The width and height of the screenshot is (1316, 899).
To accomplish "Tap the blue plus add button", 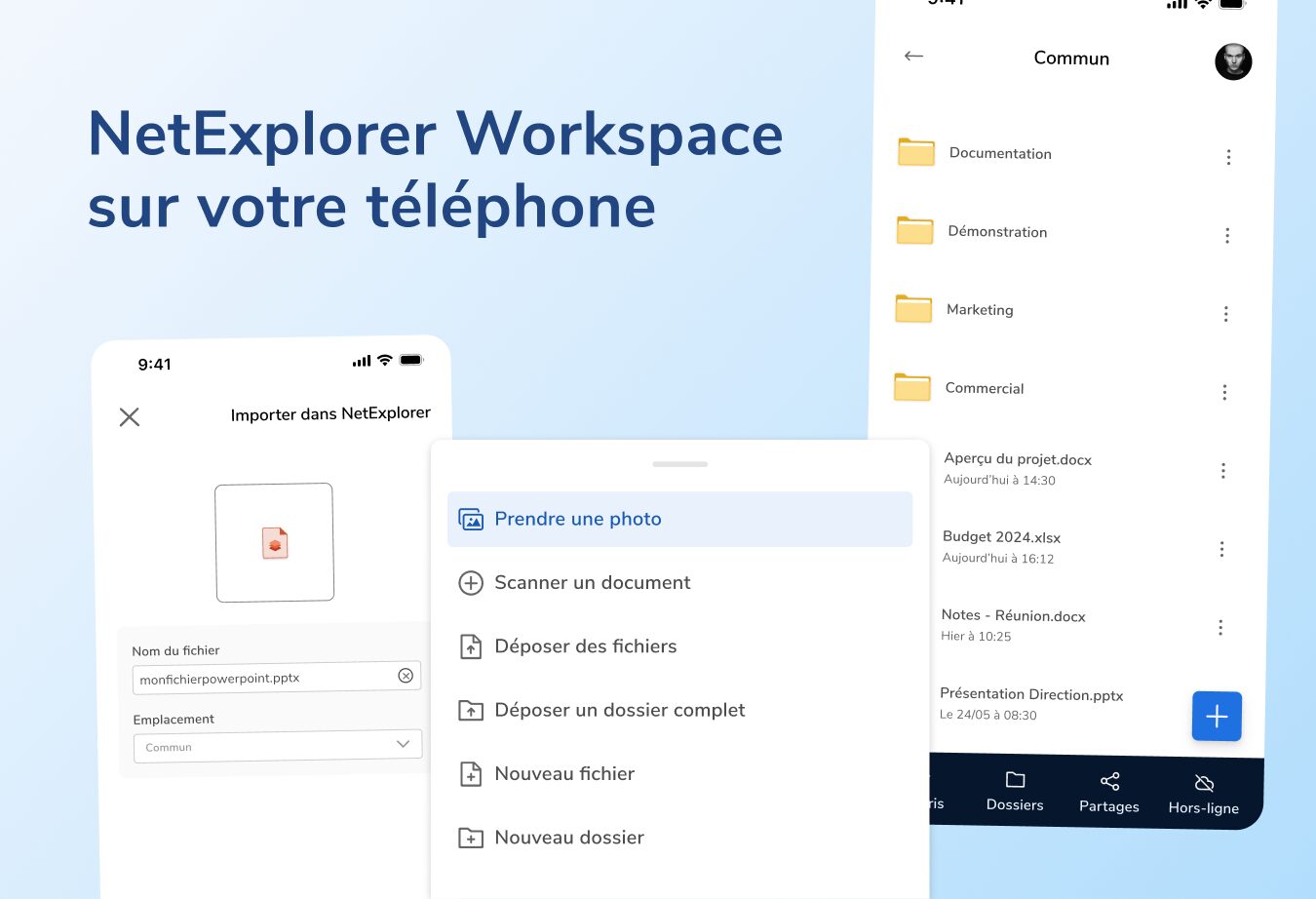I will (1217, 717).
